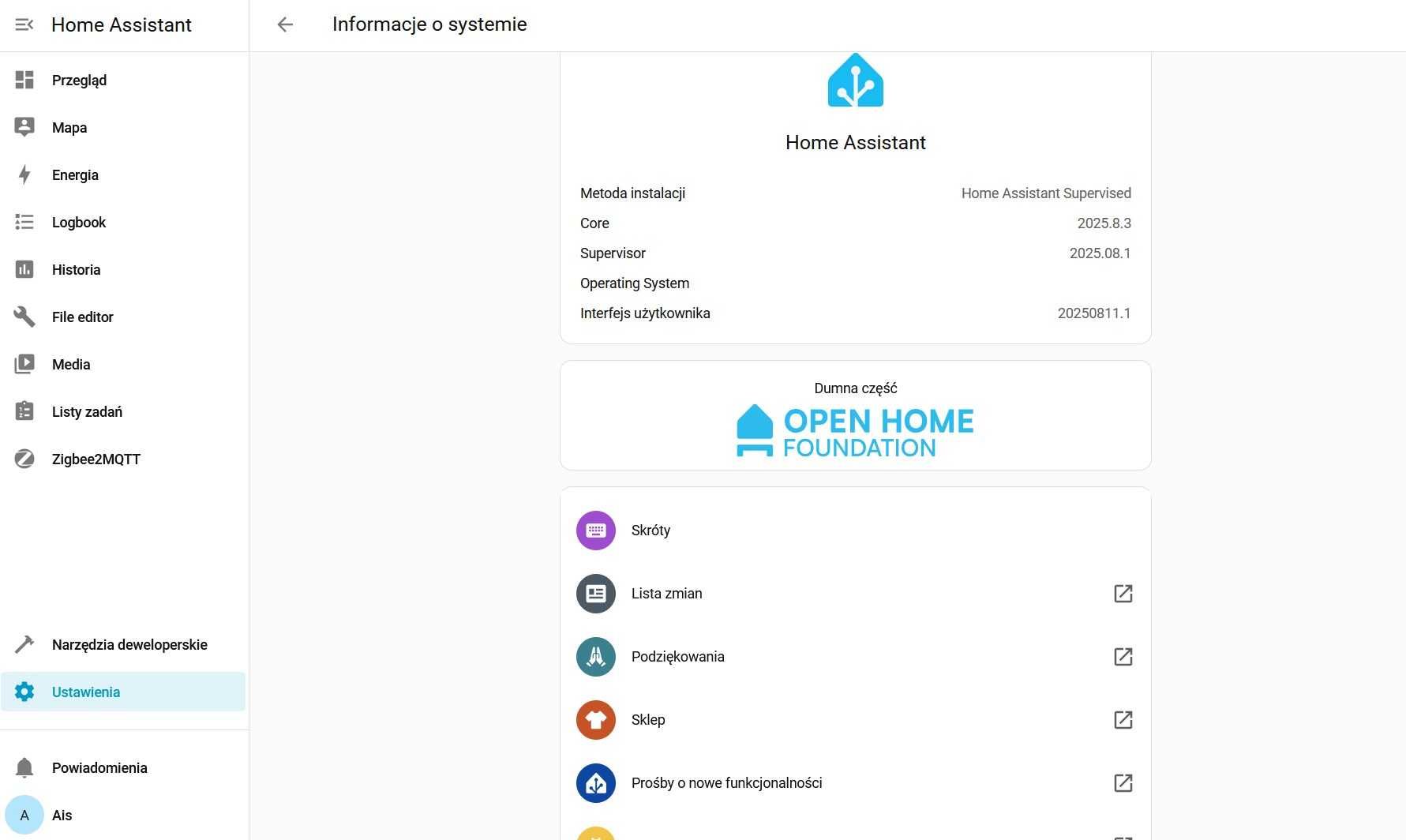Screen dimensions: 1406x840
Task: Click the purple Skróty keyboard icon
Action: 596,531
